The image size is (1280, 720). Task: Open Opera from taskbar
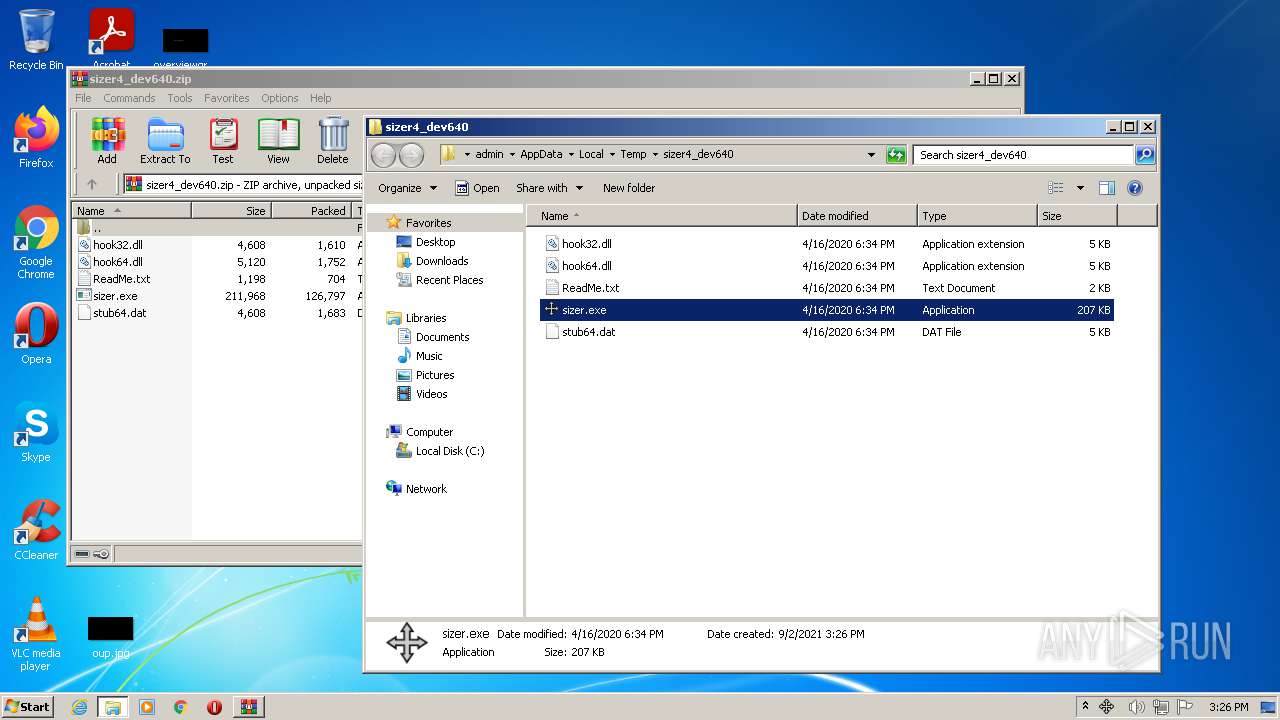[x=214, y=707]
